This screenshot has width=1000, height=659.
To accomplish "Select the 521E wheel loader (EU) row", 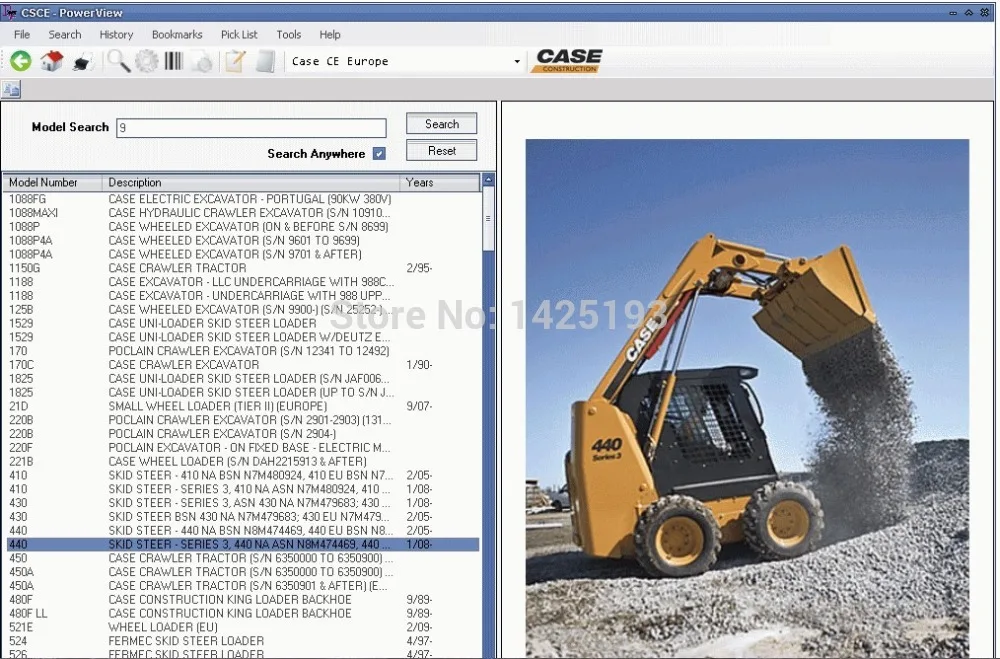I will (x=242, y=627).
